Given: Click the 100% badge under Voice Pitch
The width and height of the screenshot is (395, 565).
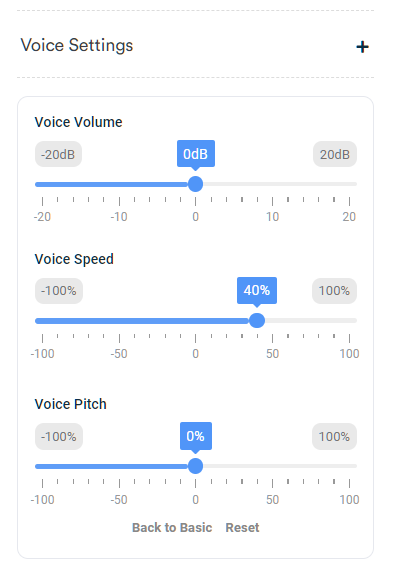Looking at the screenshot, I should click(x=334, y=437).
